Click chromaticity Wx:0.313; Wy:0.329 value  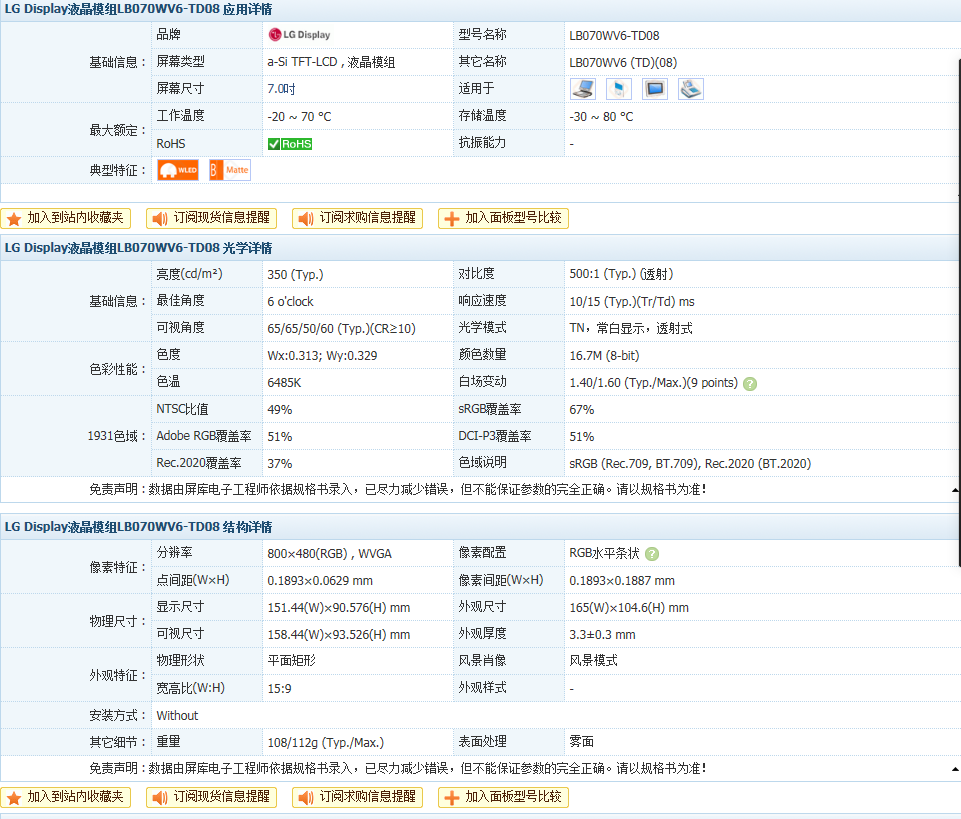click(322, 356)
